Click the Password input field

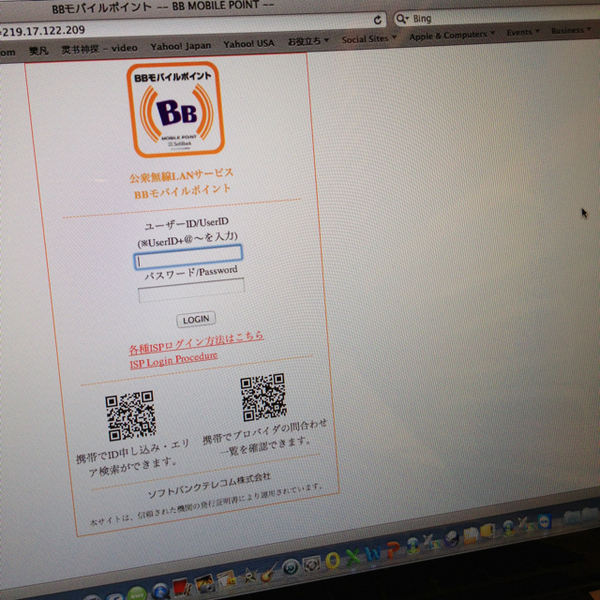coord(191,290)
